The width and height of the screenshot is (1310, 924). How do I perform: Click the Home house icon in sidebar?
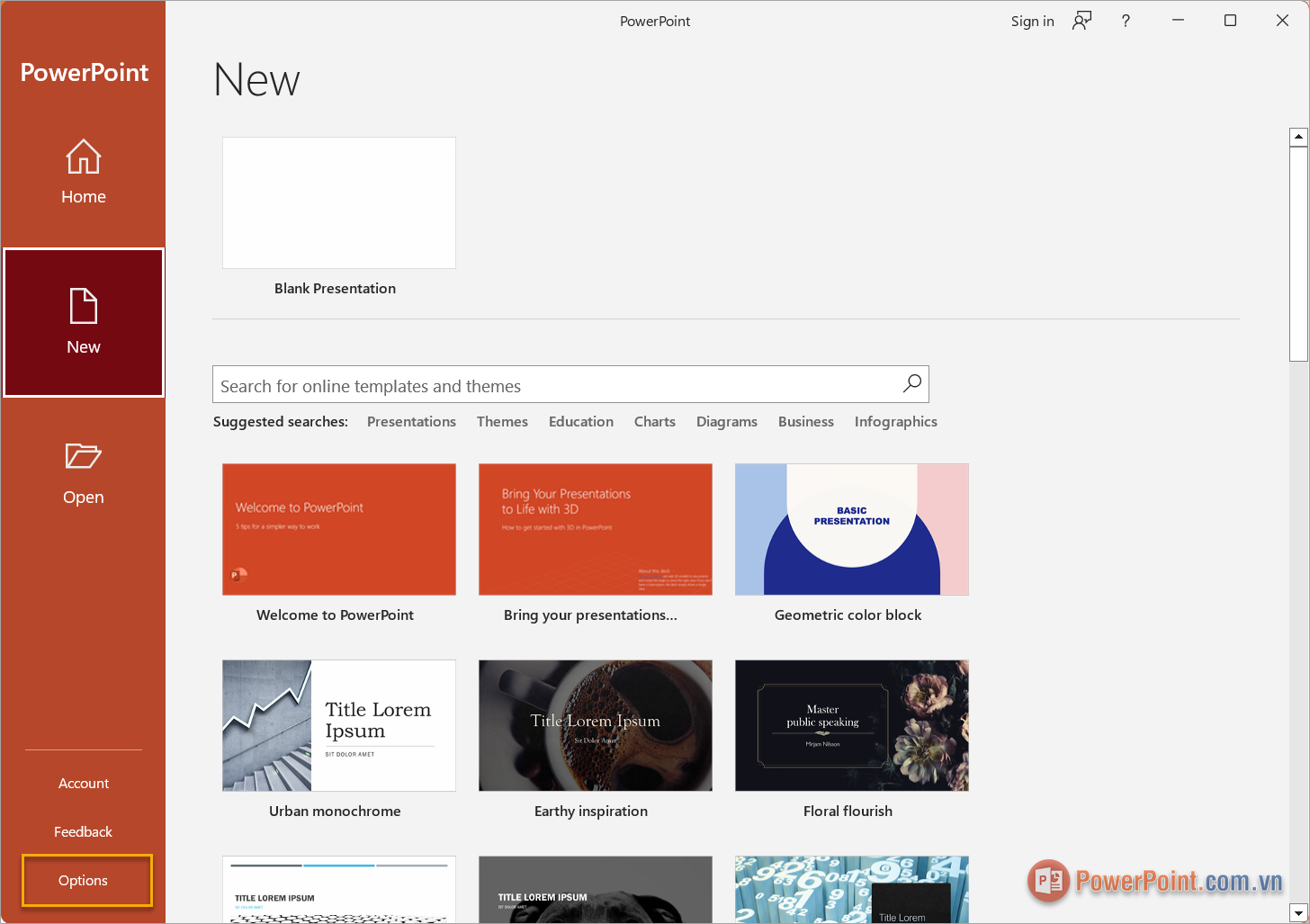click(x=83, y=157)
